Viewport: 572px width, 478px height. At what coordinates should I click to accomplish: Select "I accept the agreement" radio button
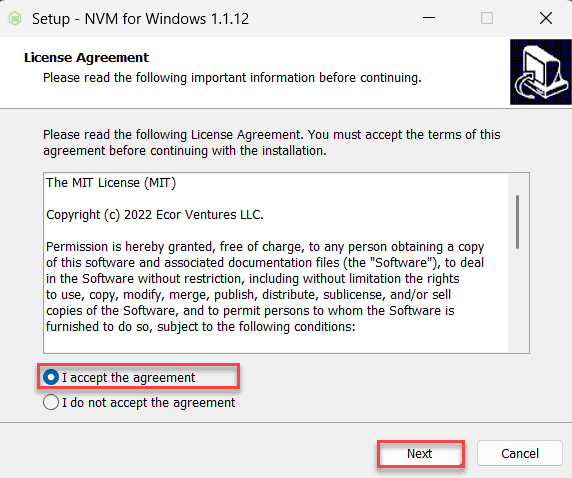pyautogui.click(x=51, y=377)
